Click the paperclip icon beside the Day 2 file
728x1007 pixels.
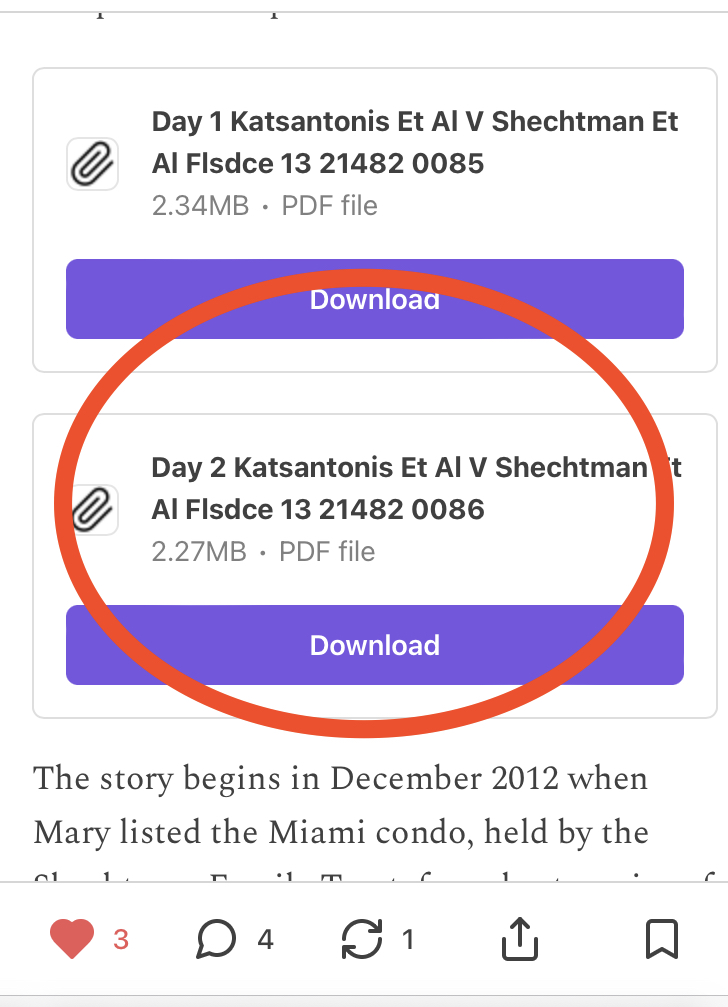(x=93, y=510)
